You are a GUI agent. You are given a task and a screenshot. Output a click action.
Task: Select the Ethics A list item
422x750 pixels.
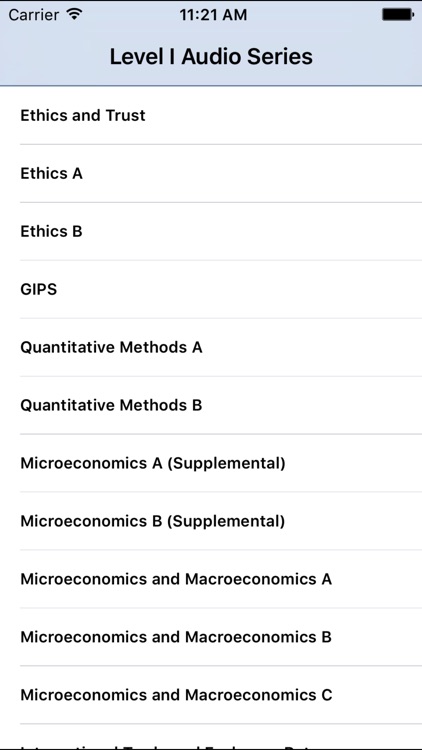tap(211, 173)
